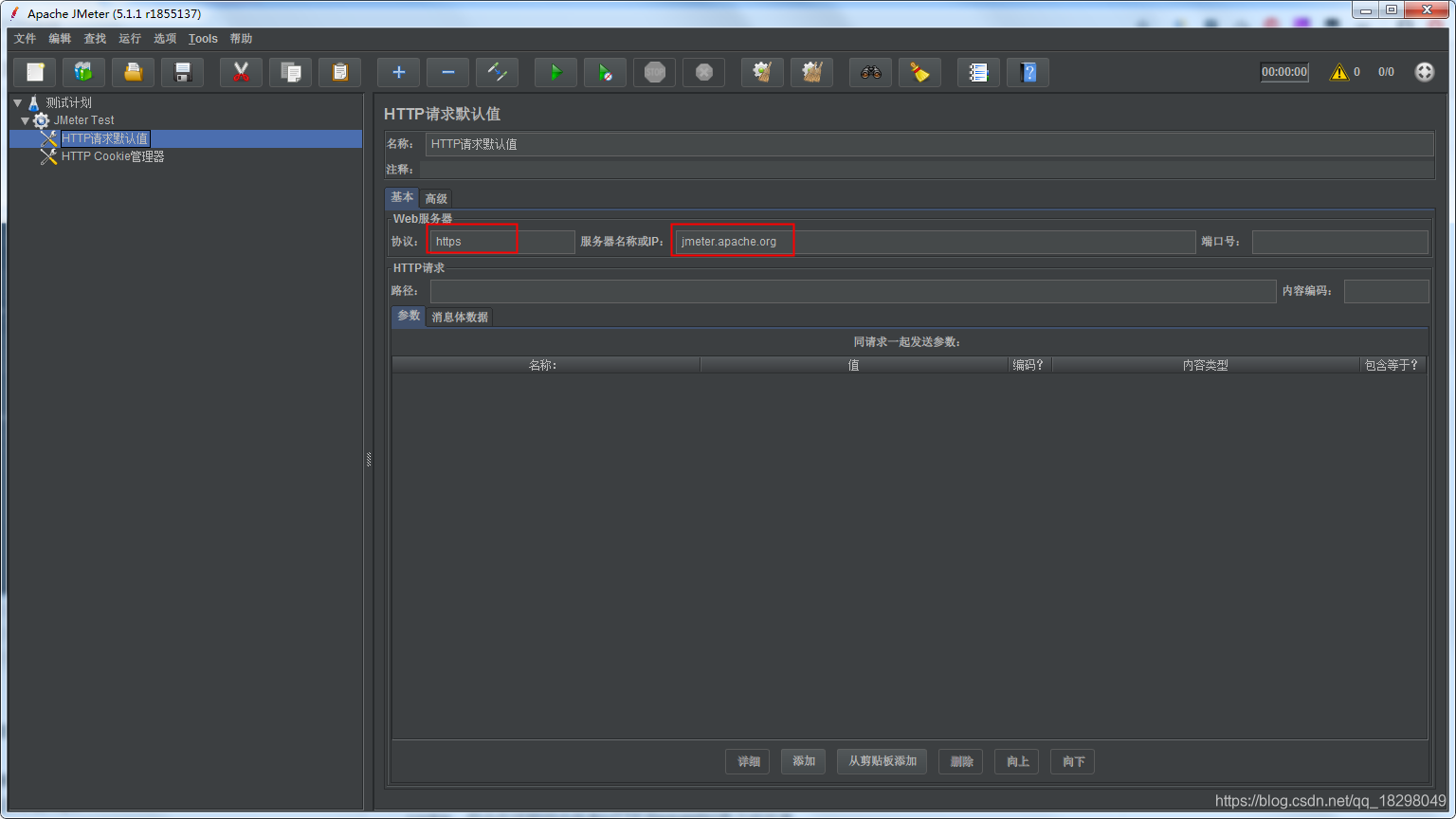This screenshot has height=819, width=1456.
Task: Click the Open file folder icon
Action: (134, 72)
